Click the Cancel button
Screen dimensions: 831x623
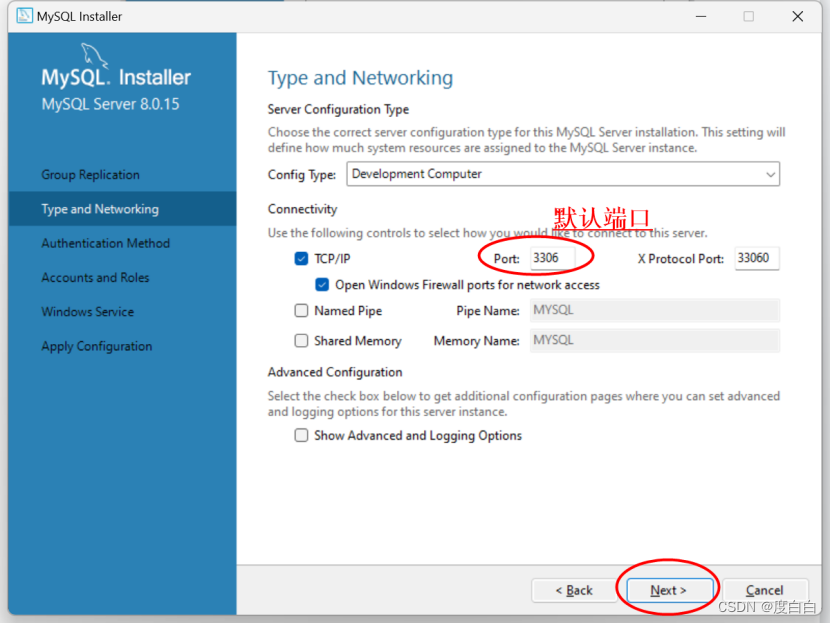765,590
